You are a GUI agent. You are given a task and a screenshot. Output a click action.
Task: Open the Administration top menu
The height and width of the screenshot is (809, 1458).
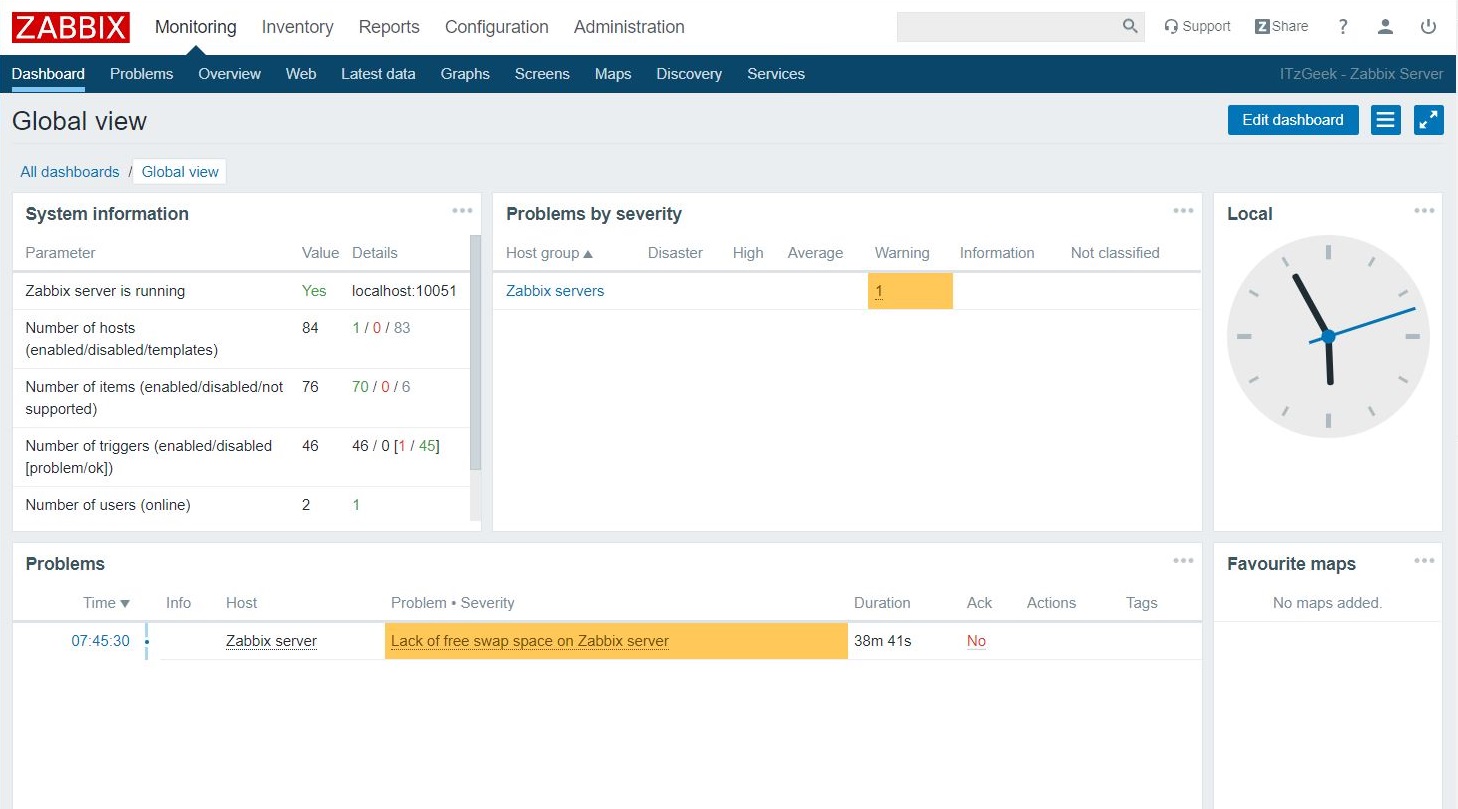(629, 27)
